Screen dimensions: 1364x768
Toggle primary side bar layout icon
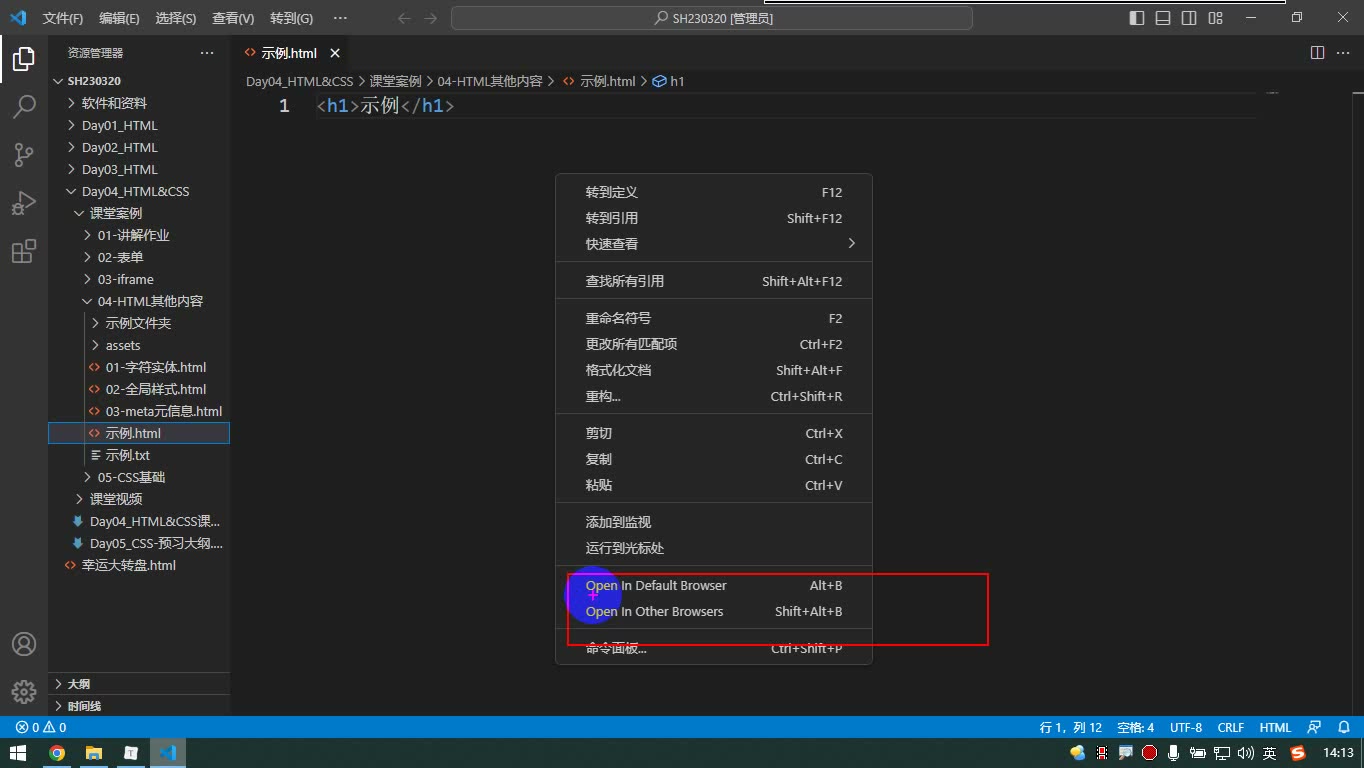(1137, 18)
